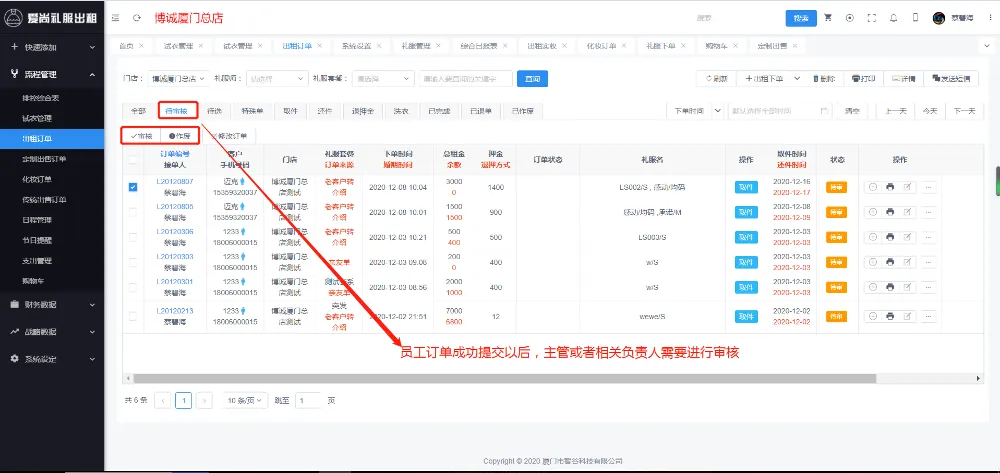The width and height of the screenshot is (1000, 473).
Task: Open the 10条/页 page size dropdown
Action: (x=245, y=400)
